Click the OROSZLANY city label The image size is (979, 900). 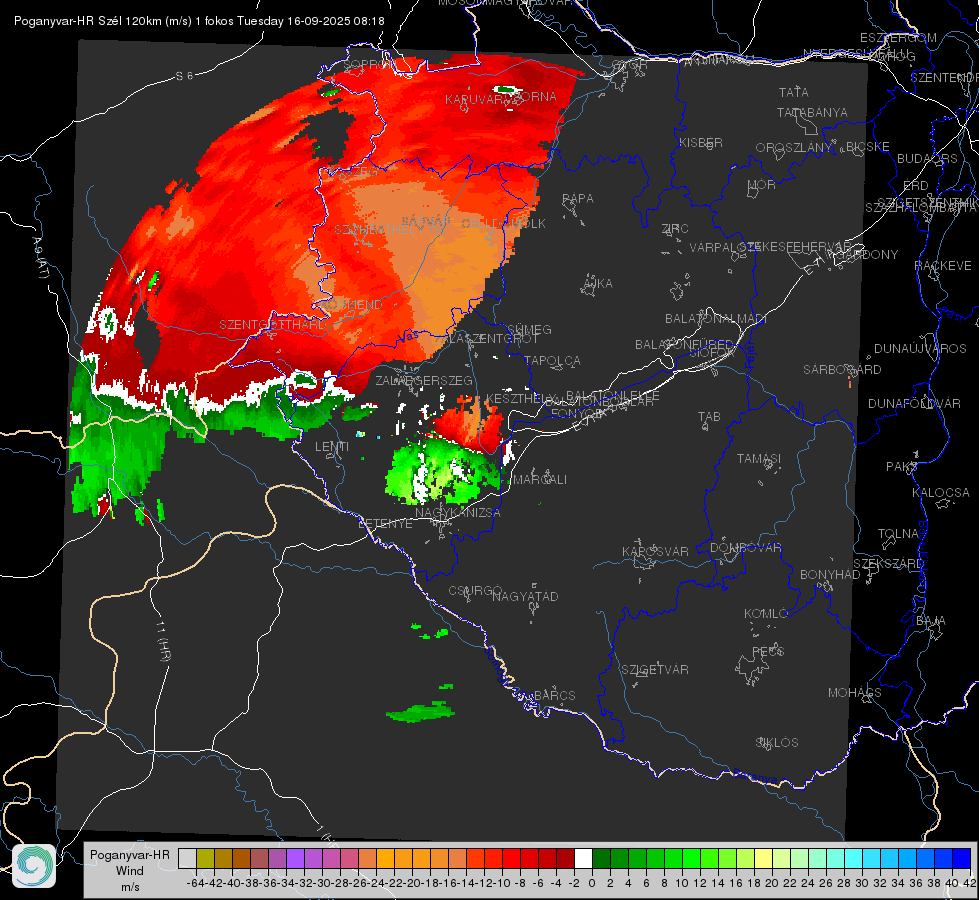click(x=794, y=147)
